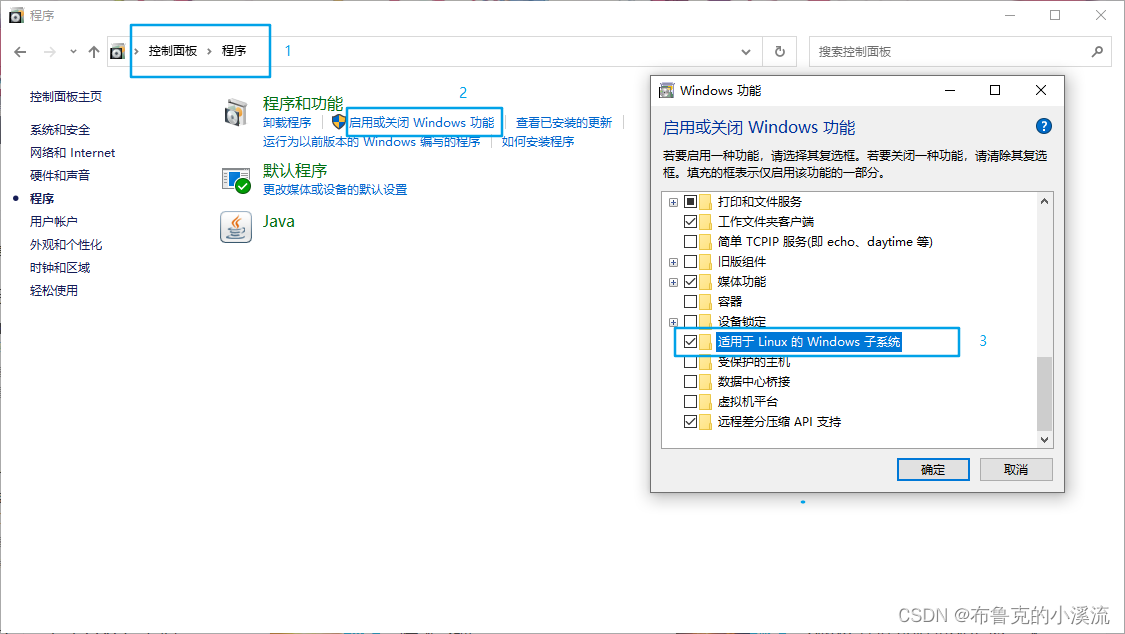The image size is (1125, 634).
Task: Click the refresh icon in the address bar
Action: (x=779, y=51)
